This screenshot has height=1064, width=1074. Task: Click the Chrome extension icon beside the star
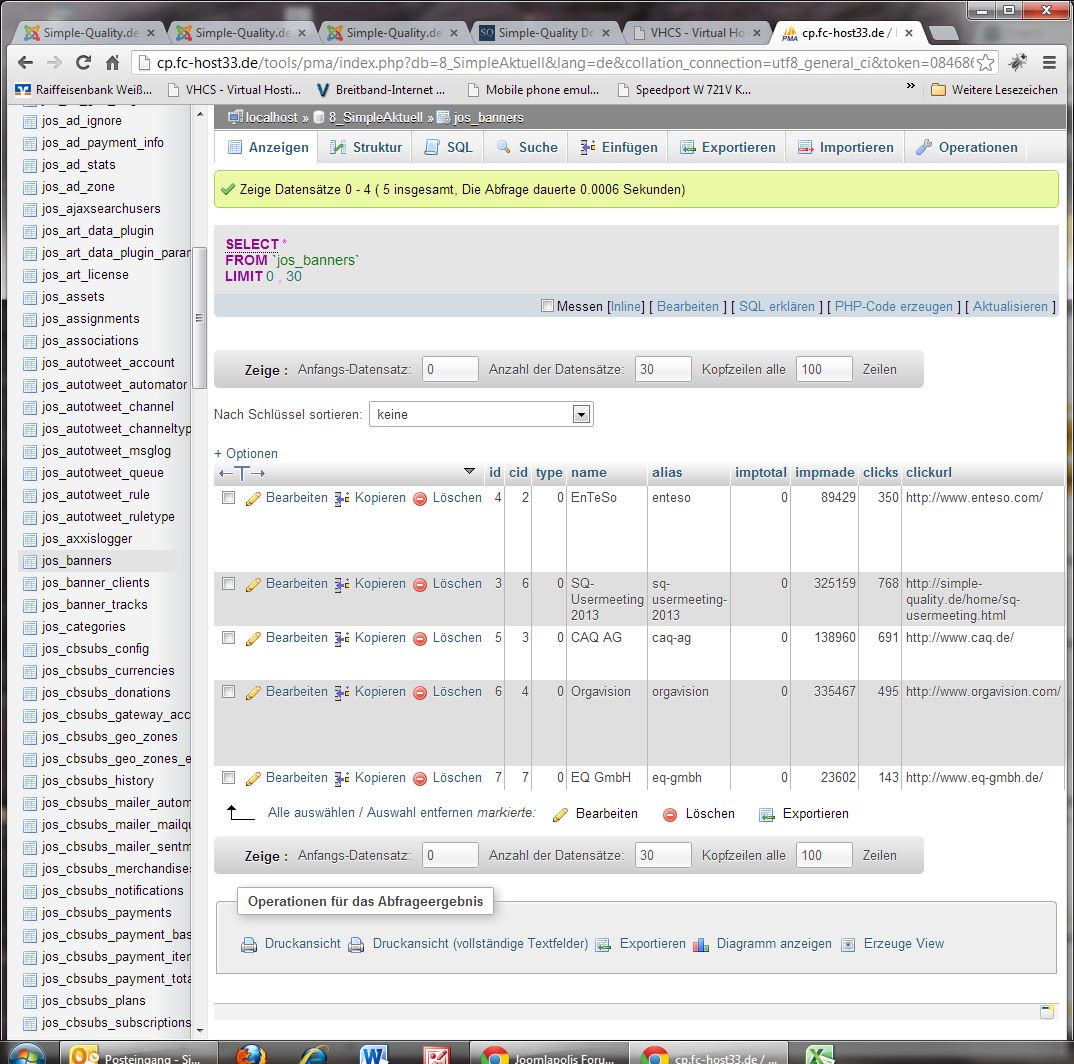pyautogui.click(x=1018, y=62)
